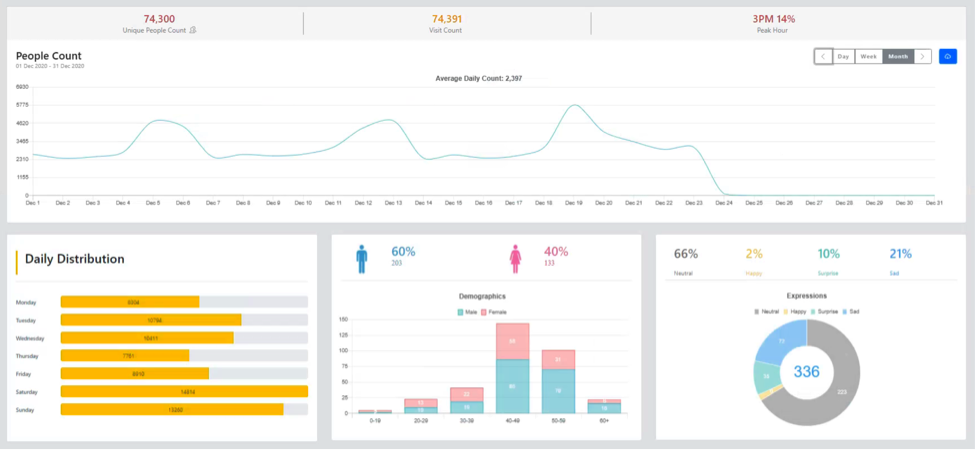Click the pink female figure icon
Viewport: 975px width, 450px height.
pyautogui.click(x=516, y=259)
